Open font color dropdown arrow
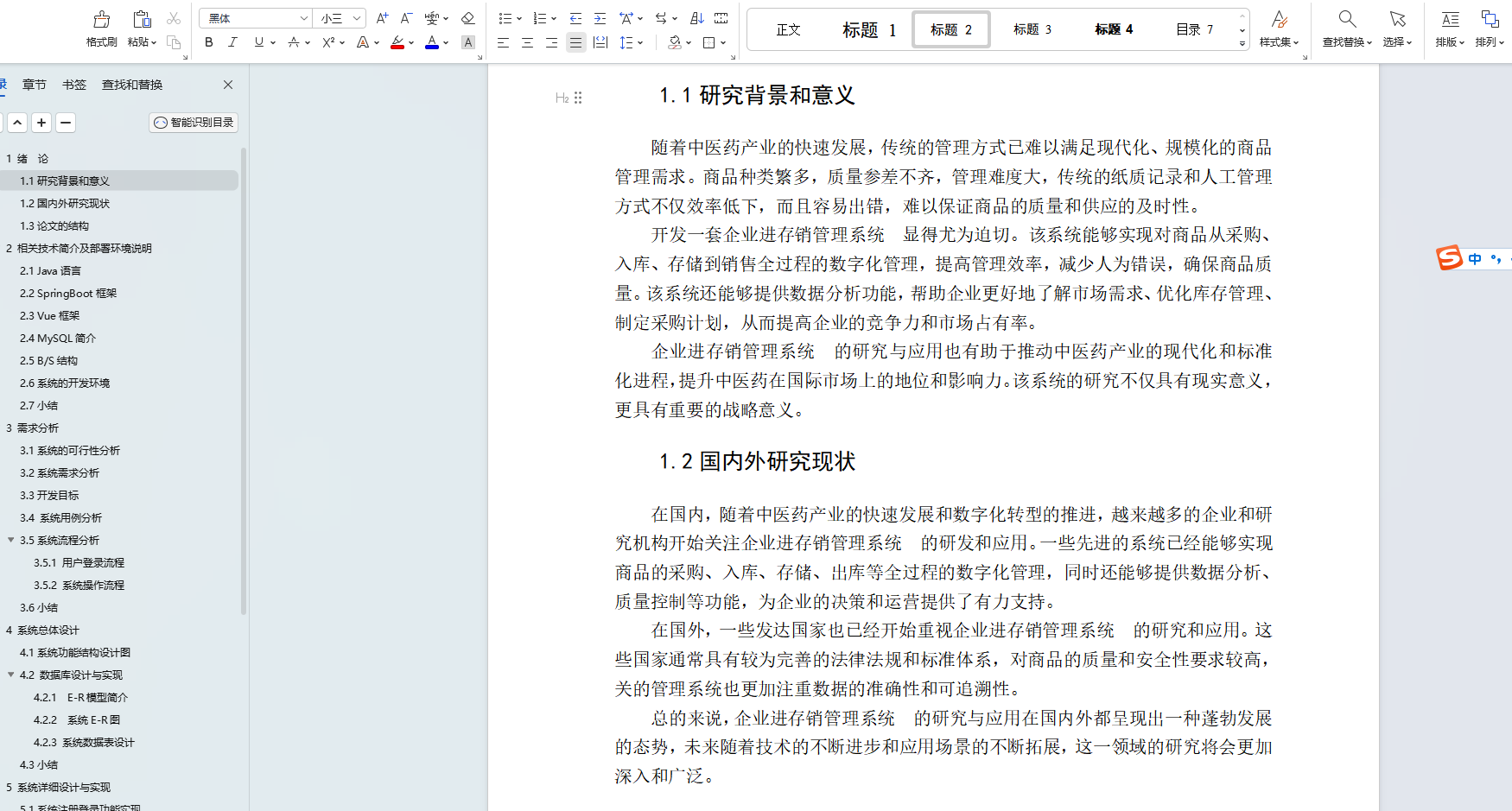Image resolution: width=1512 pixels, height=811 pixels. pos(446,42)
